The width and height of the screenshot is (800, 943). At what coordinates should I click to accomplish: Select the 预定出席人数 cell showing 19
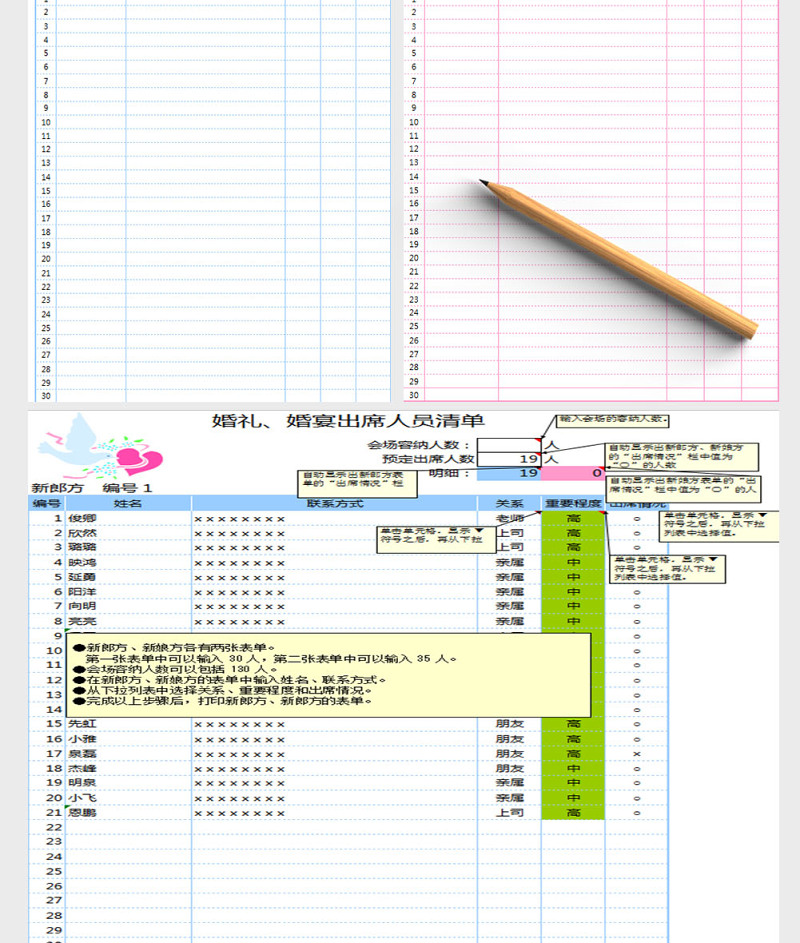point(509,459)
